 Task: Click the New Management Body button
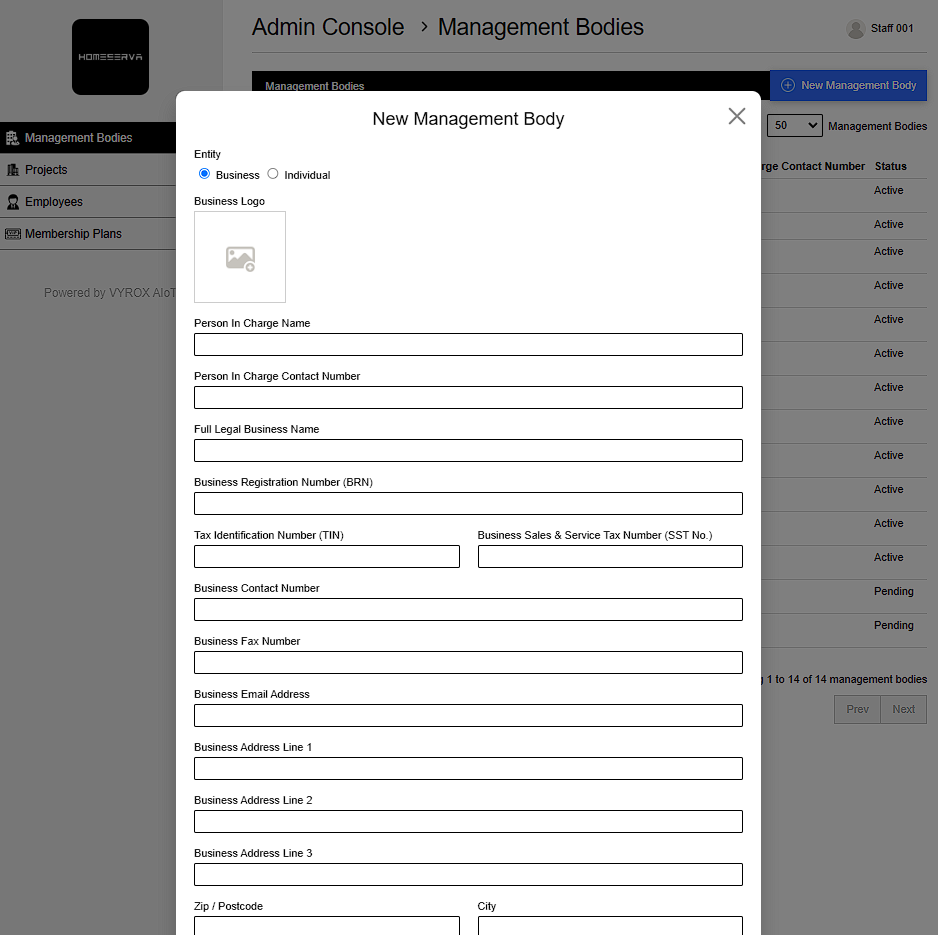click(848, 86)
